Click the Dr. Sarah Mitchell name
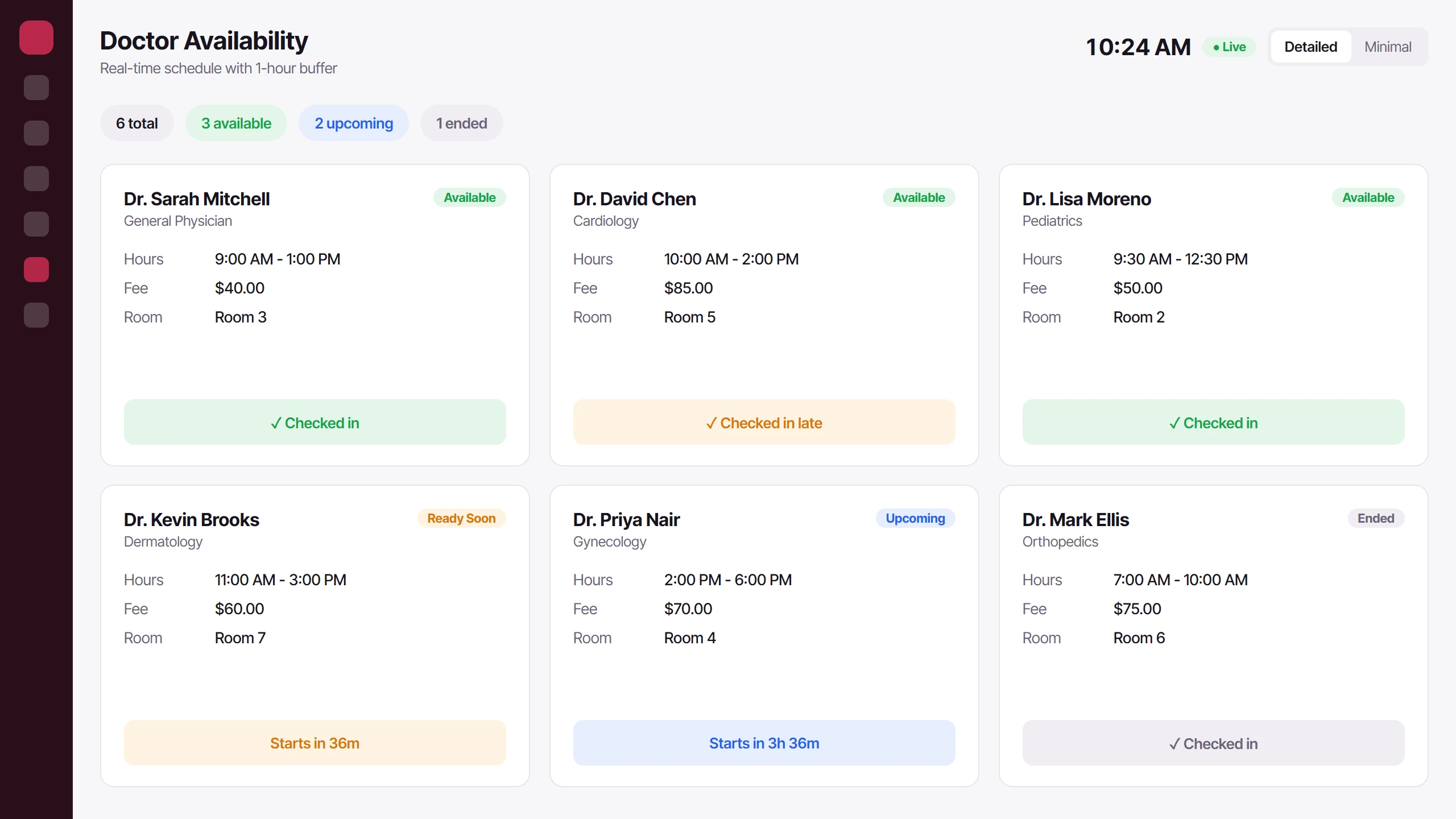This screenshot has width=1456, height=819. (x=197, y=199)
